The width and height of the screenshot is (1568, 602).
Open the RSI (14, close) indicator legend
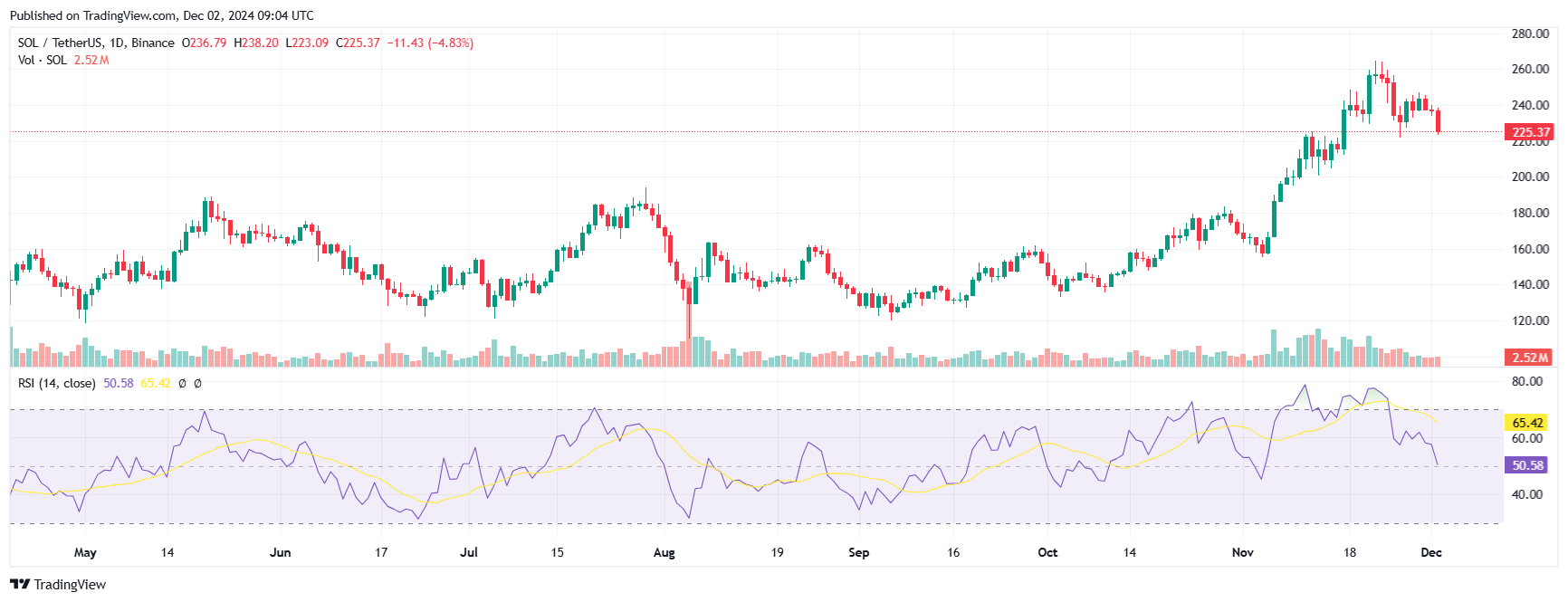(x=57, y=383)
